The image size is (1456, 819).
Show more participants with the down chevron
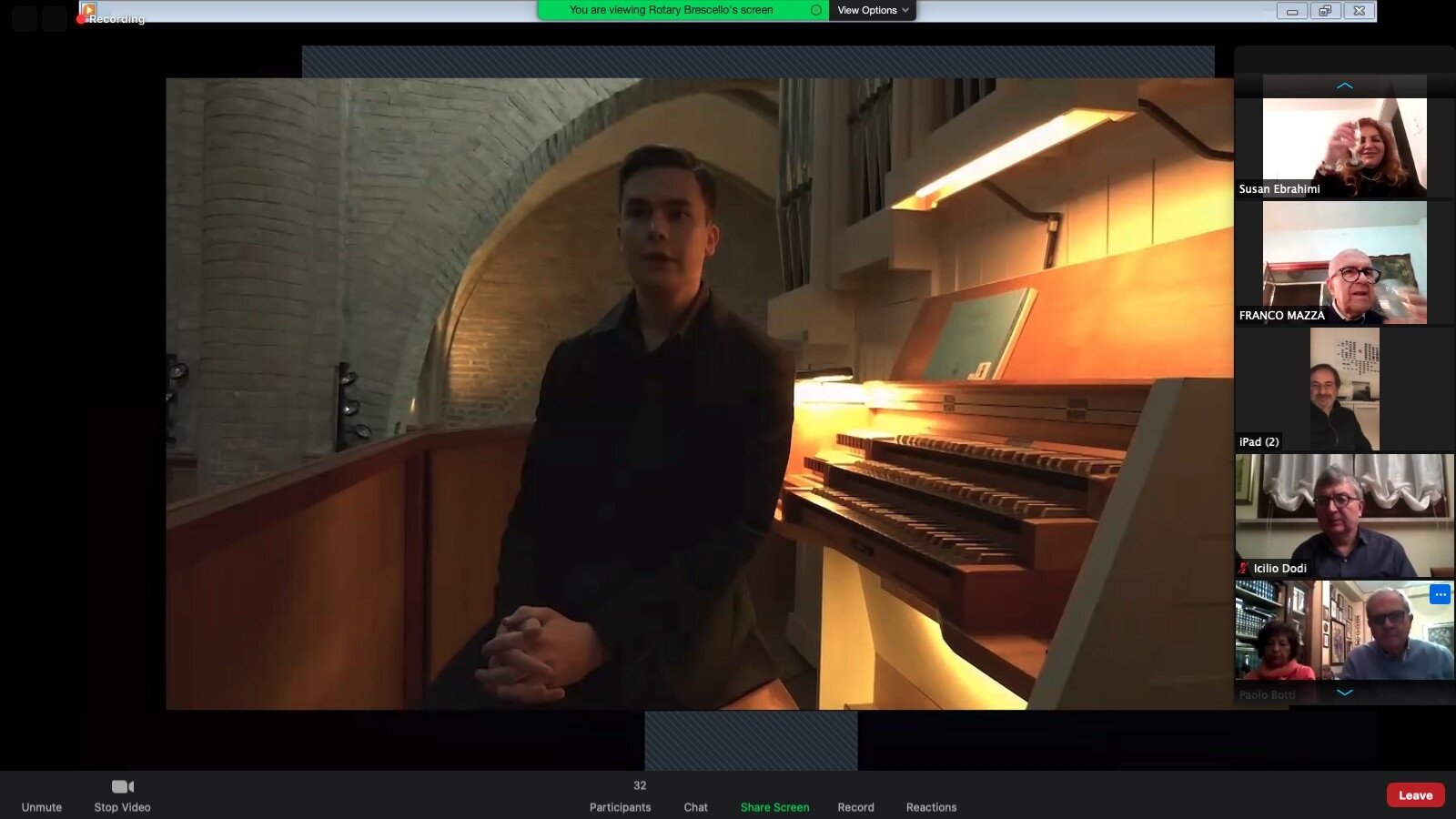click(x=1344, y=693)
